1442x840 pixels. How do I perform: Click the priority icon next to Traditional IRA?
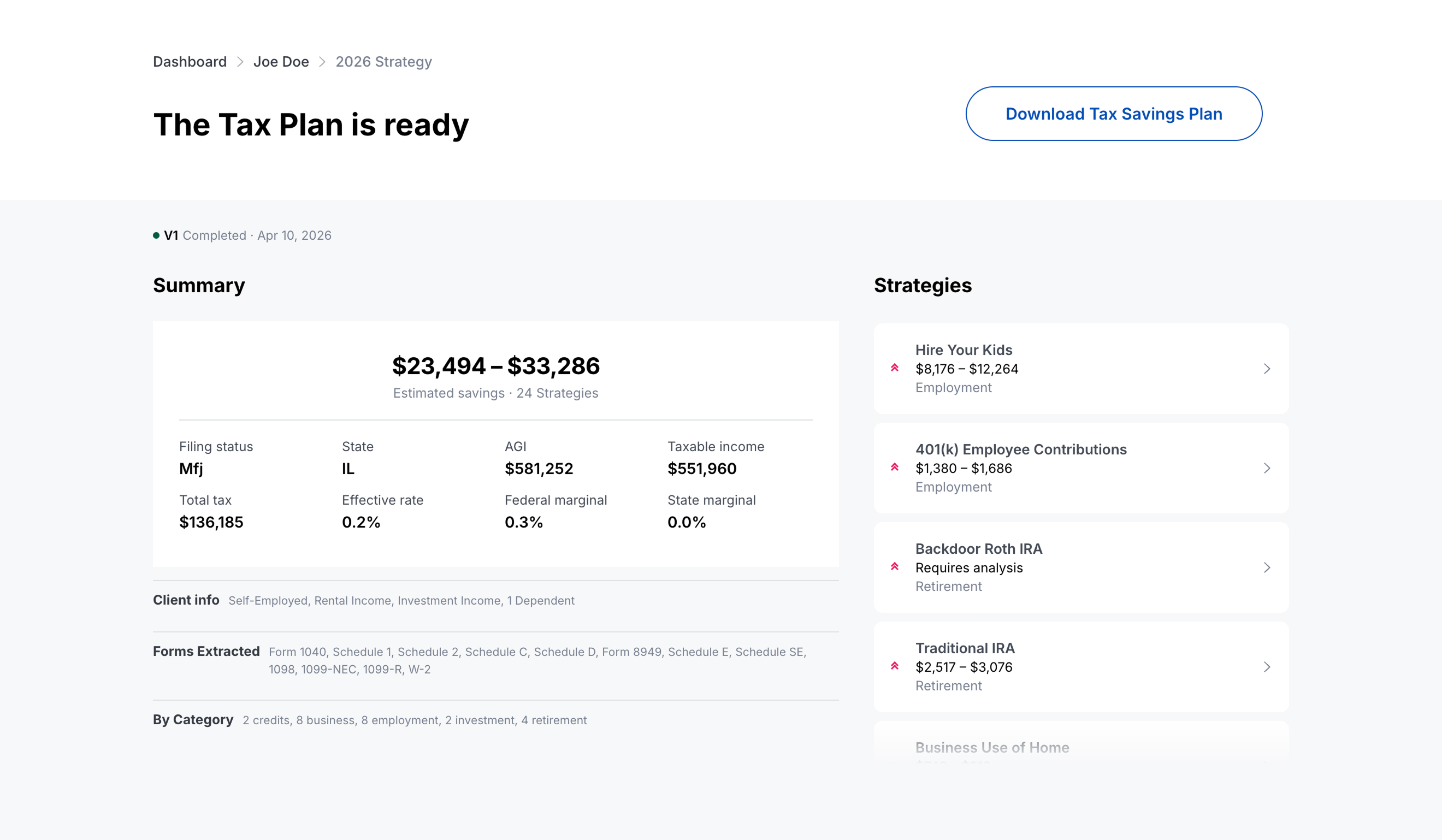pyautogui.click(x=895, y=666)
